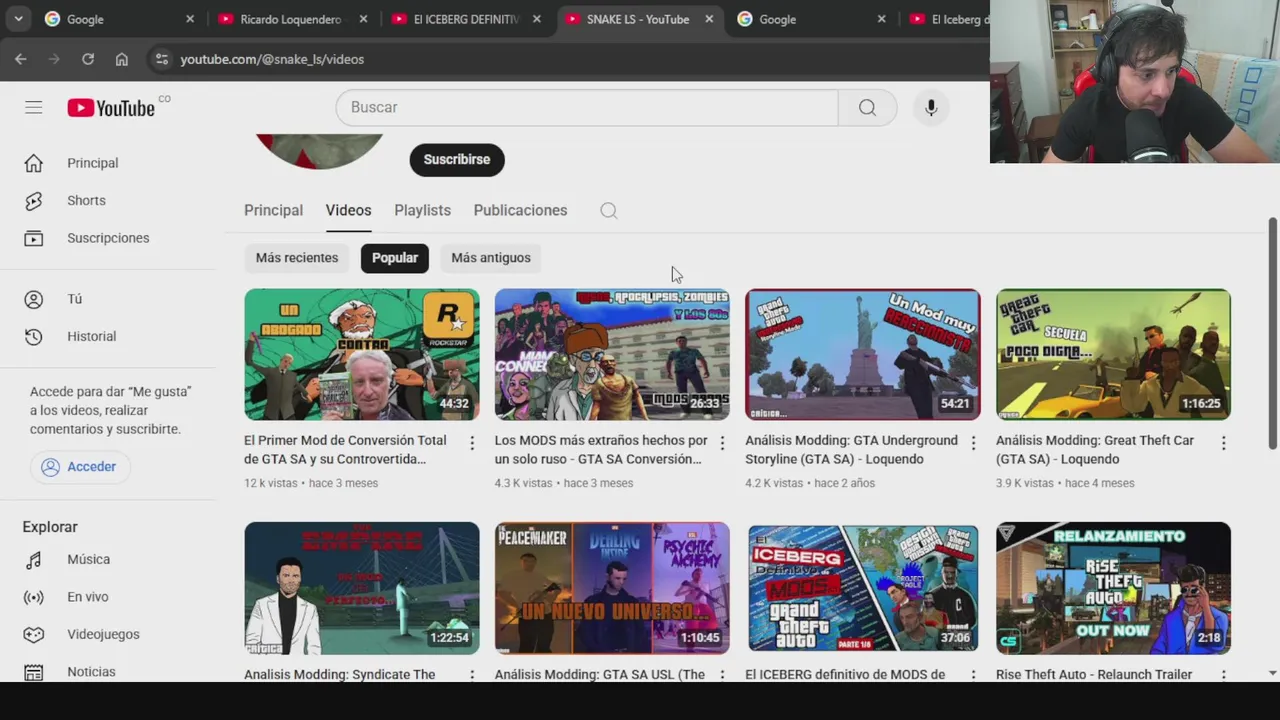Open the 44:32 video thumbnail

point(362,354)
